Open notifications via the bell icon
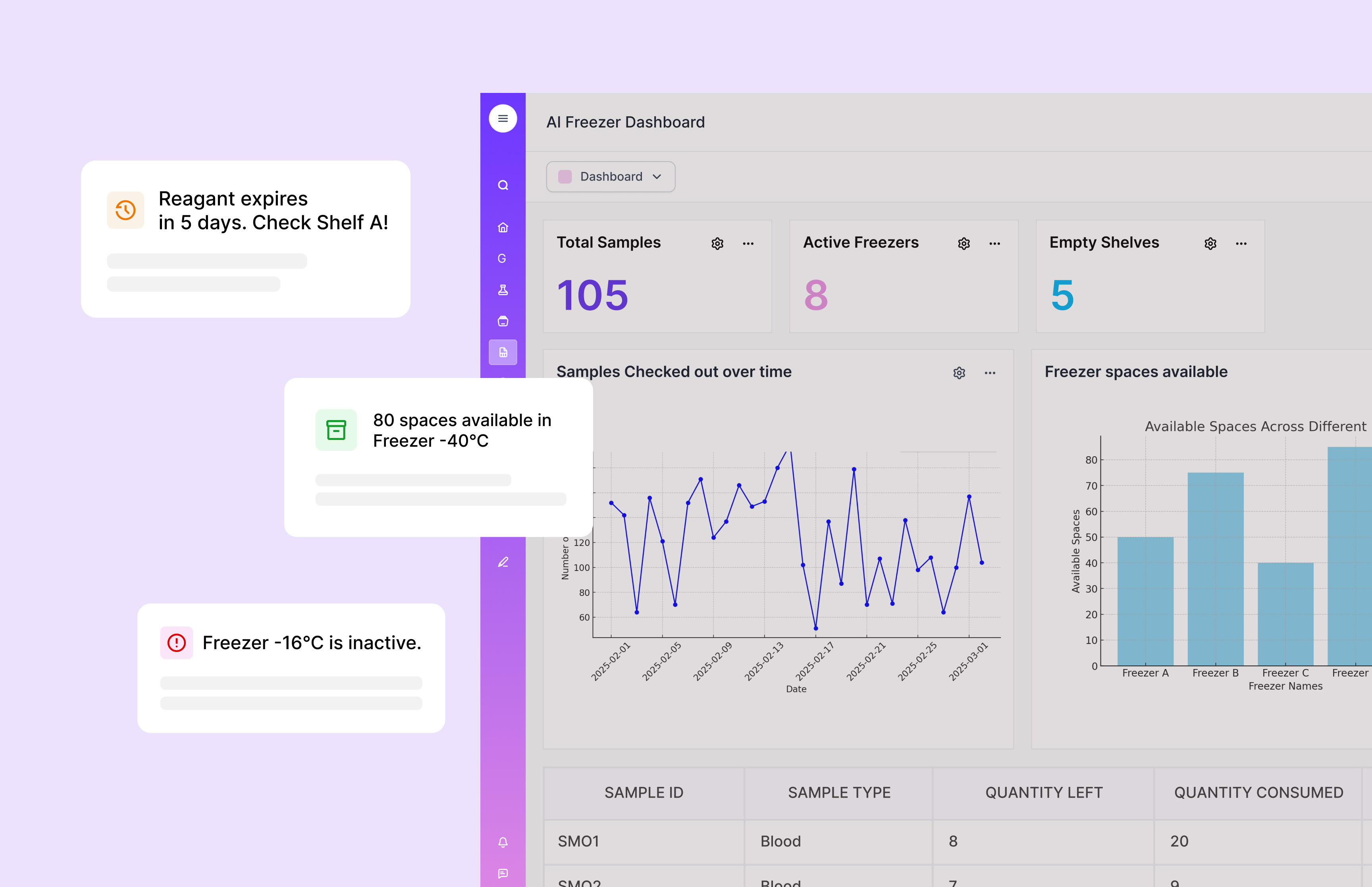Viewport: 1372px width, 887px height. coord(503,842)
